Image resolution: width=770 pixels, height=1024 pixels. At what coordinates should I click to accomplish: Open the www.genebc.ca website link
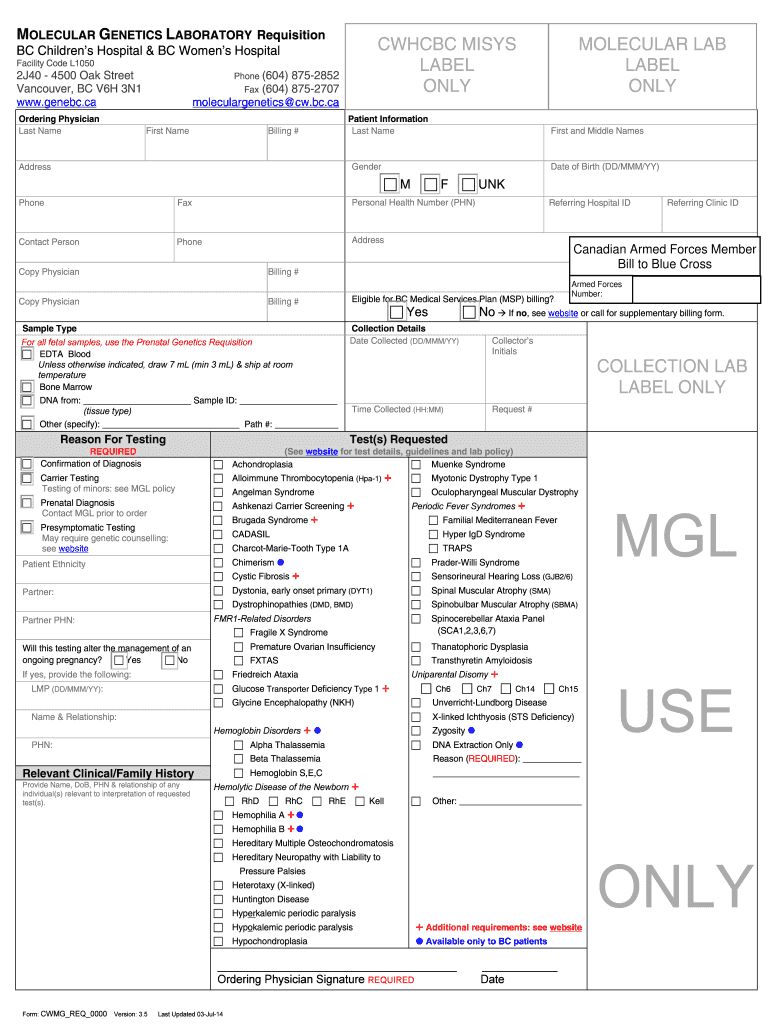(57, 102)
